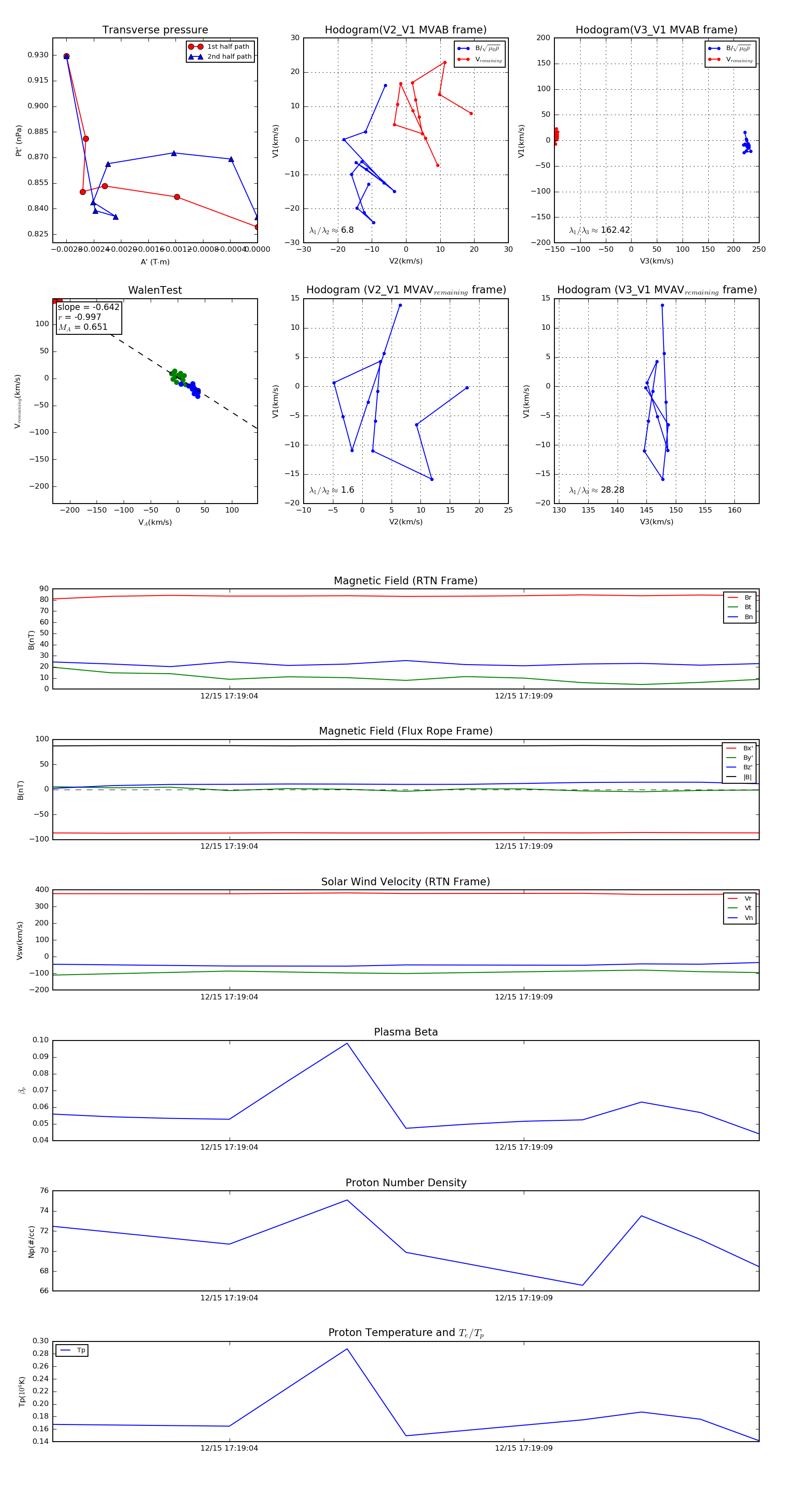Click the "A' (T·m)" x-axis label

155,262
